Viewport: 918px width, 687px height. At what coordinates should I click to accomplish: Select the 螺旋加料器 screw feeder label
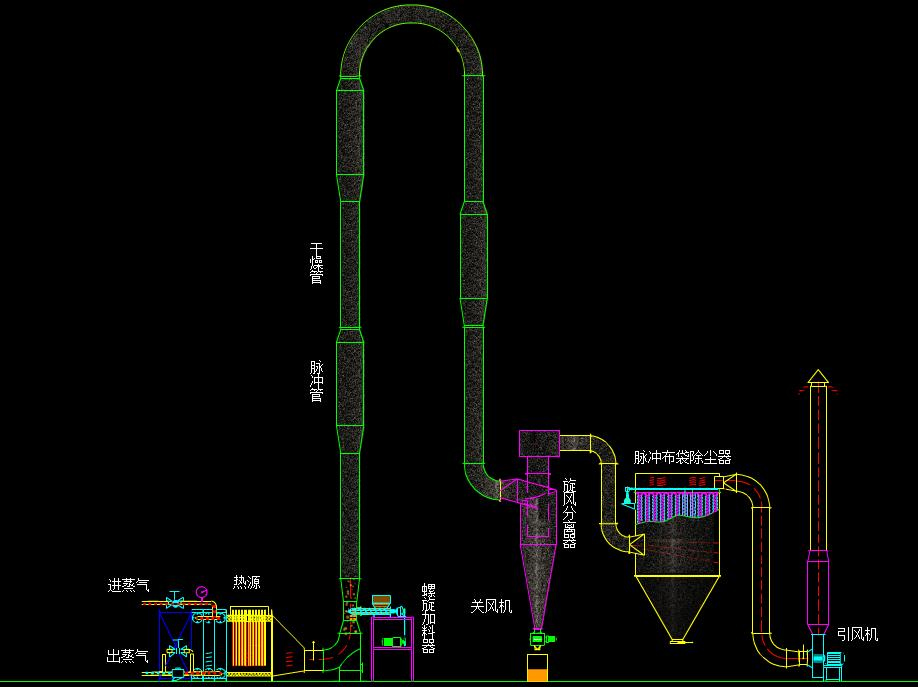(428, 617)
